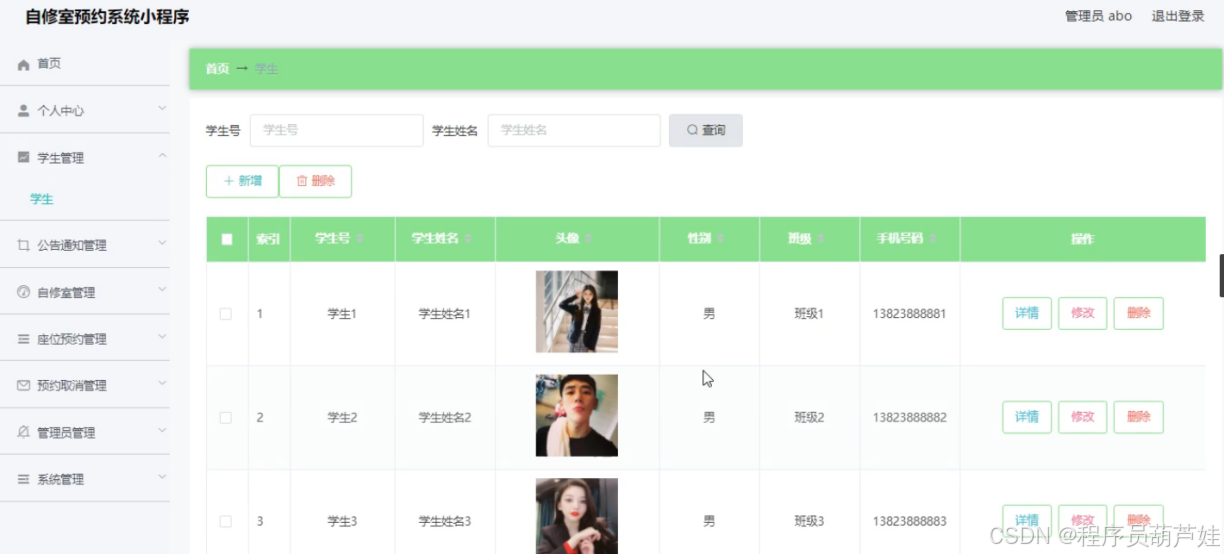Expand the 个人中心 chevron
The image size is (1224, 555).
click(x=162, y=108)
